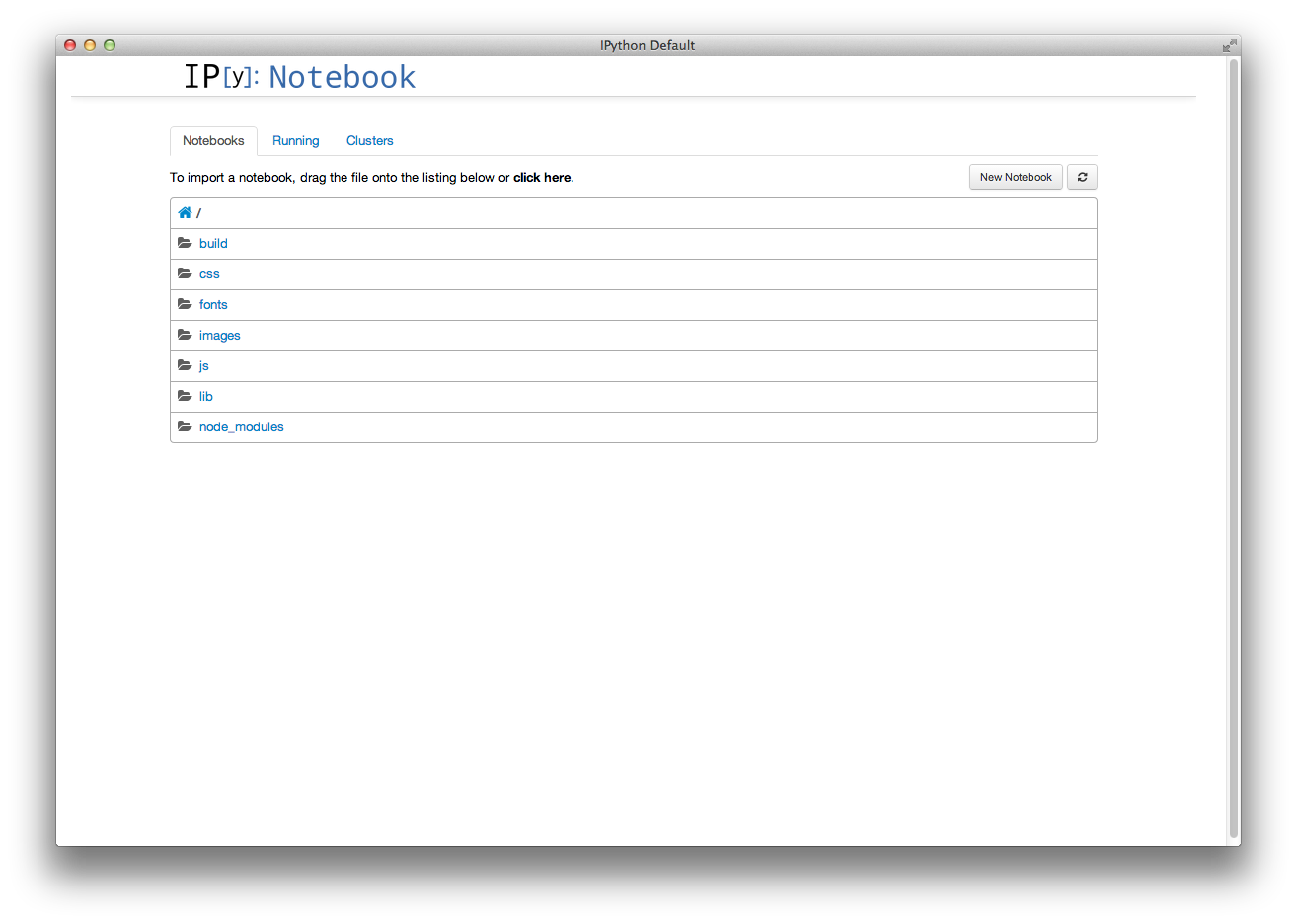Open the build folder link
The width and height of the screenshot is (1297, 924).
click(213, 244)
